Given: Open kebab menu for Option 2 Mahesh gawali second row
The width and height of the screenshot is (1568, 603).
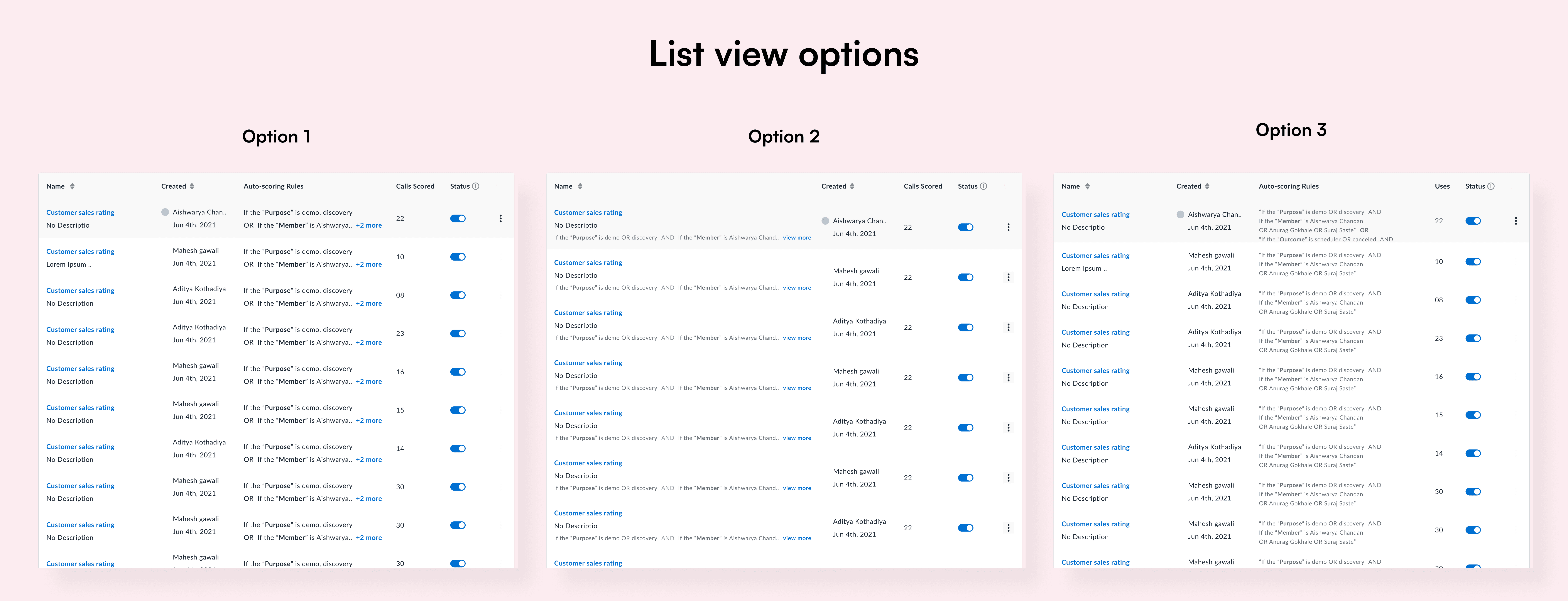Looking at the screenshot, I should (x=1008, y=277).
